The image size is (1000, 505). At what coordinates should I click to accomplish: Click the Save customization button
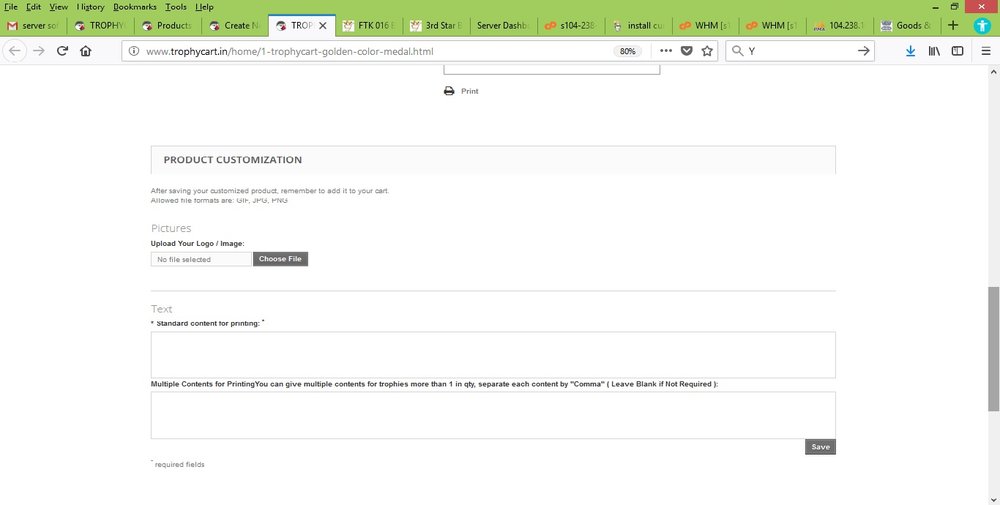point(820,447)
